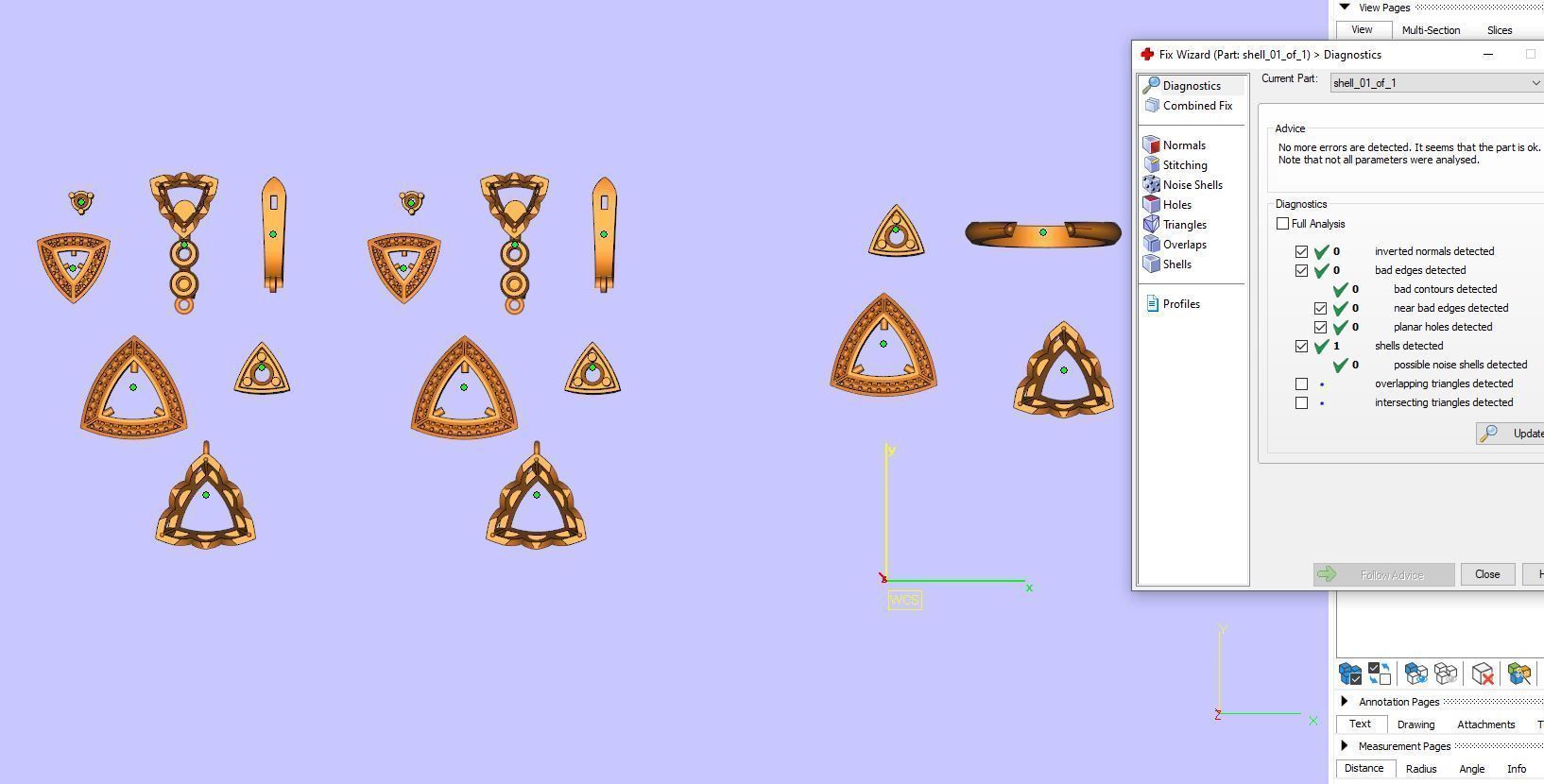Select the Text annotation tab

coord(1360,724)
